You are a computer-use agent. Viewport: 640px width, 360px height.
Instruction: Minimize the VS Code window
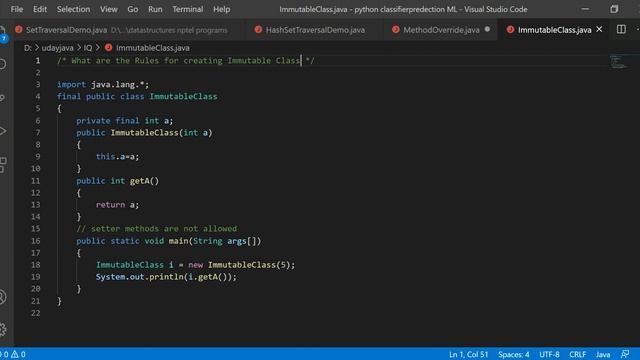coord(585,9)
